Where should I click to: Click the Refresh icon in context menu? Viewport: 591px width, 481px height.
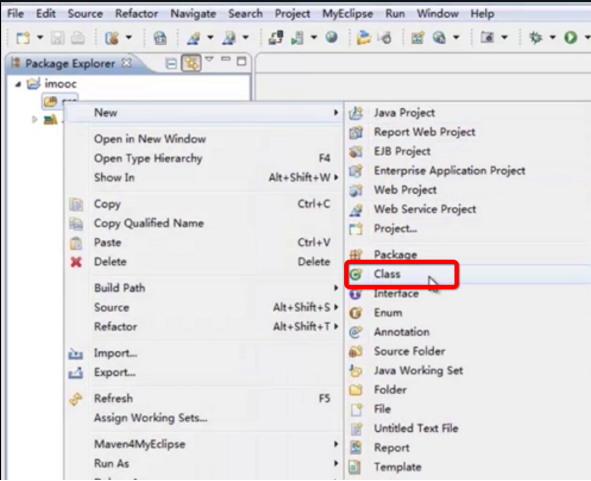tap(76, 399)
